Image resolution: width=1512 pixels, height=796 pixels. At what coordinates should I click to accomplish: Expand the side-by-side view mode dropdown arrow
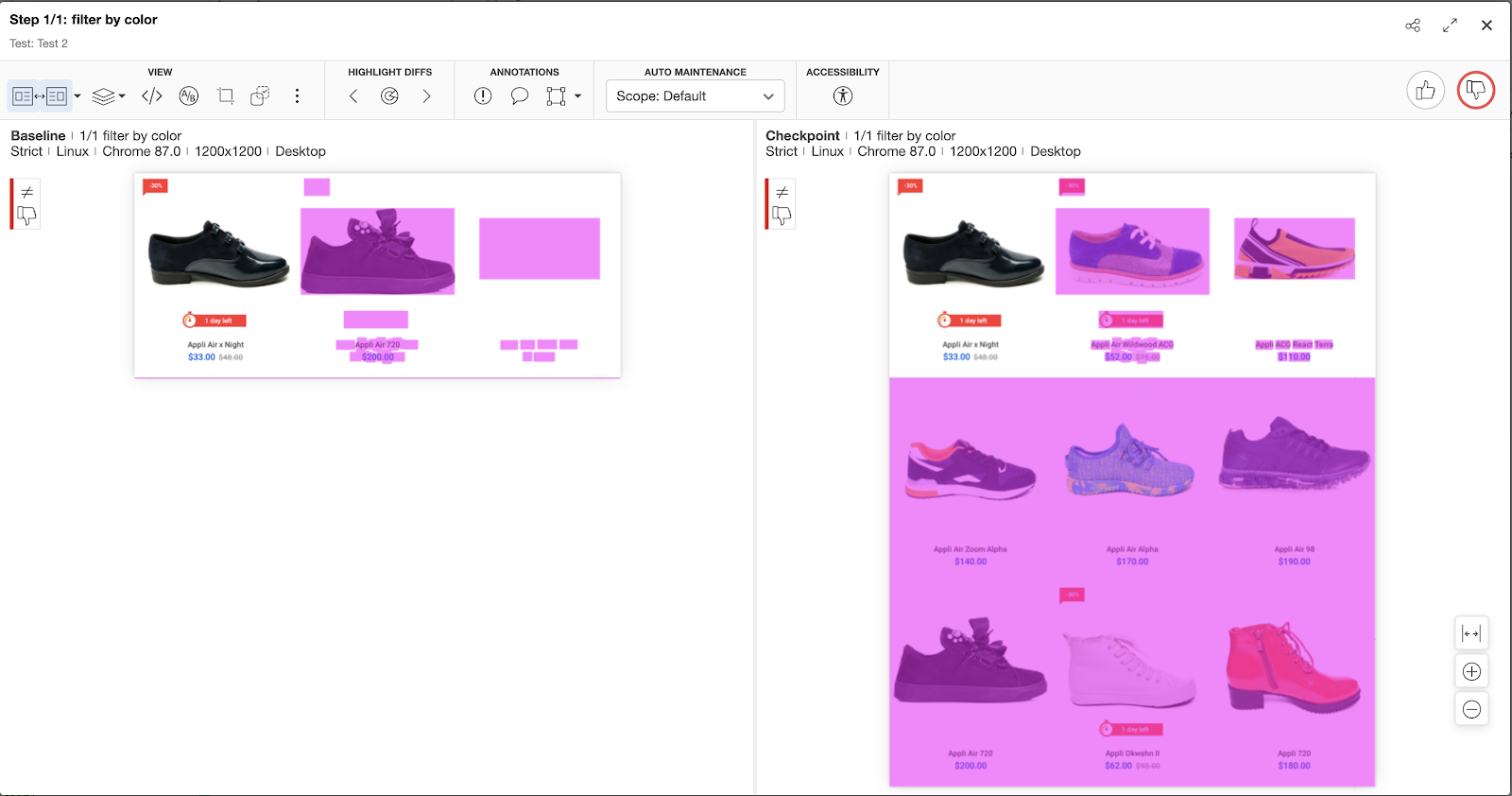77,95
